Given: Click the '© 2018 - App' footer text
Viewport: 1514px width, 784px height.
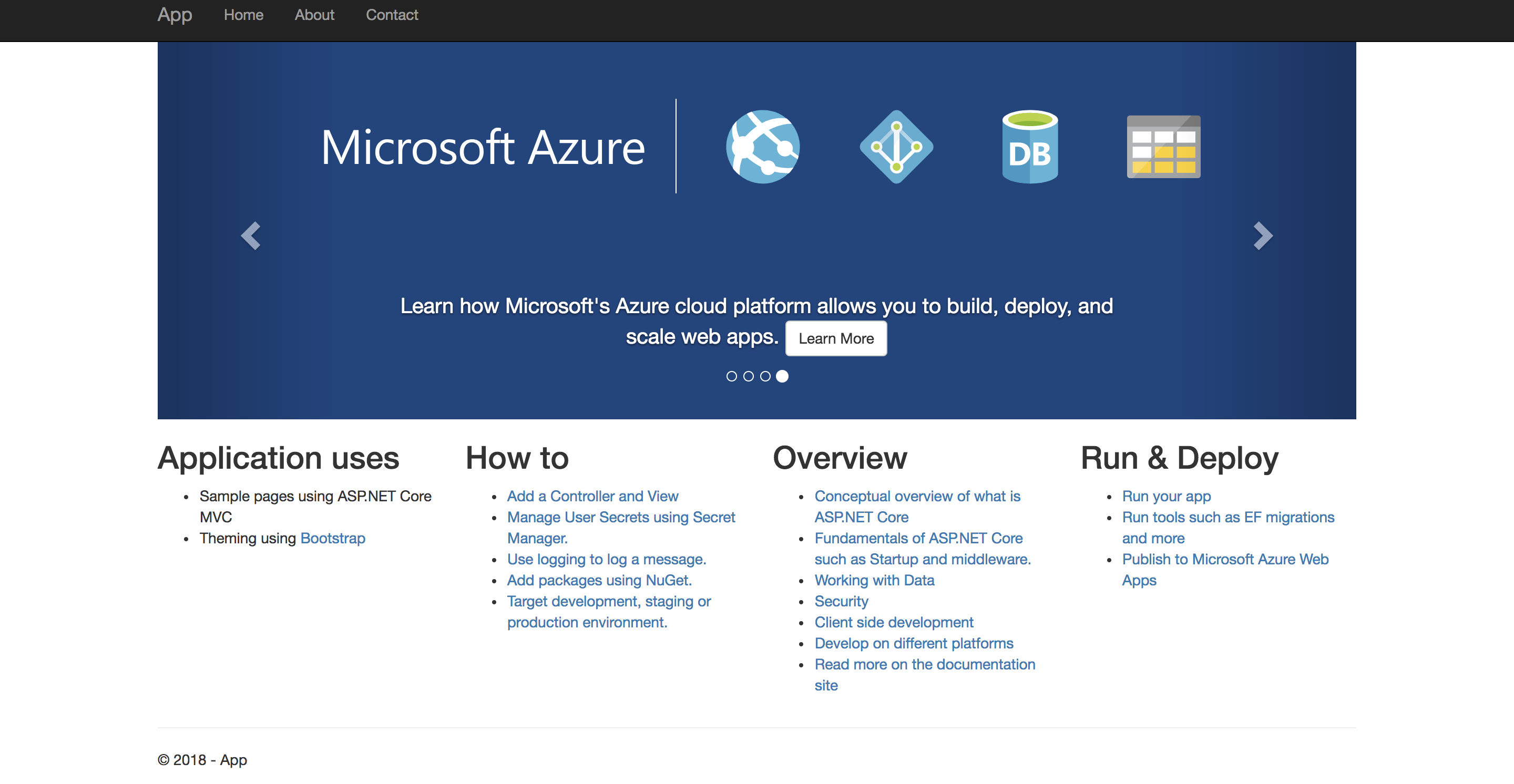Looking at the screenshot, I should (202, 760).
